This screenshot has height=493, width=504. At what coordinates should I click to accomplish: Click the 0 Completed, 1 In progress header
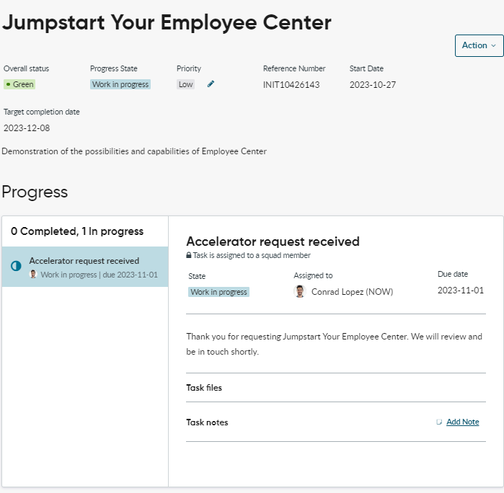(x=77, y=231)
